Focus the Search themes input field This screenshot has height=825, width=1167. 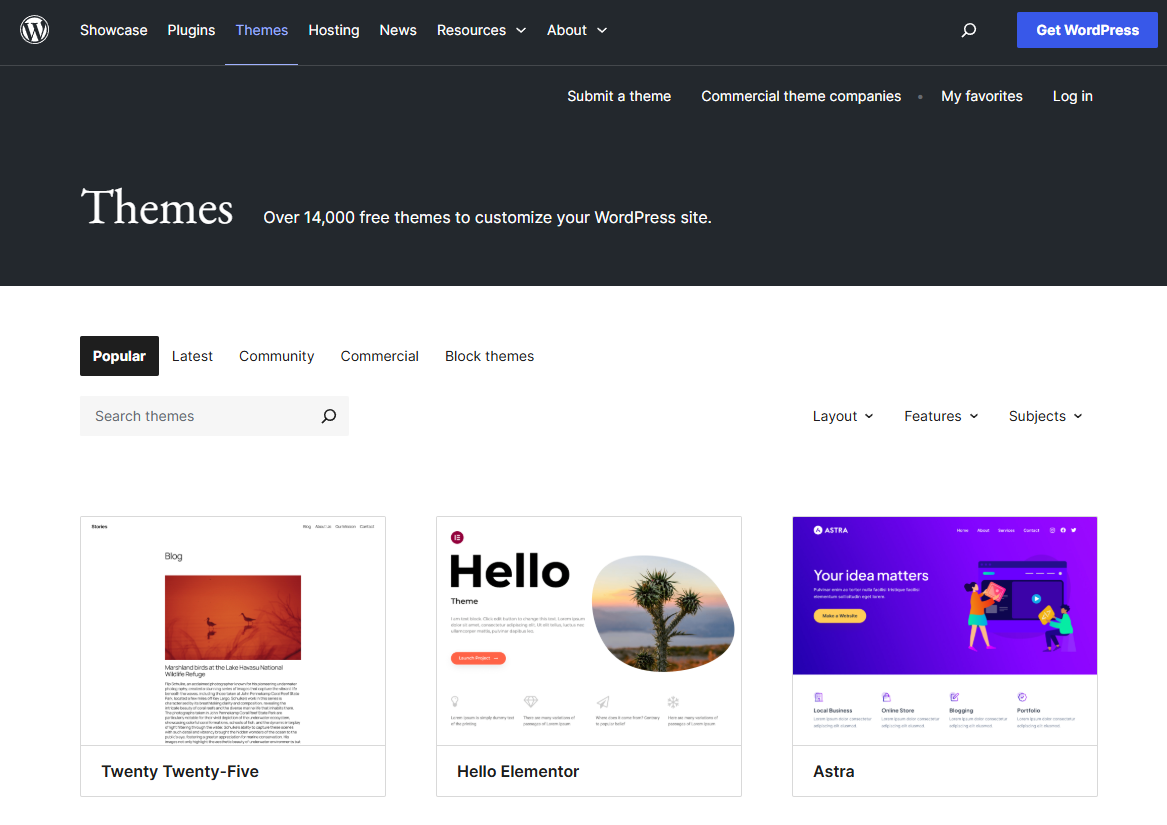pyautogui.click(x=214, y=416)
